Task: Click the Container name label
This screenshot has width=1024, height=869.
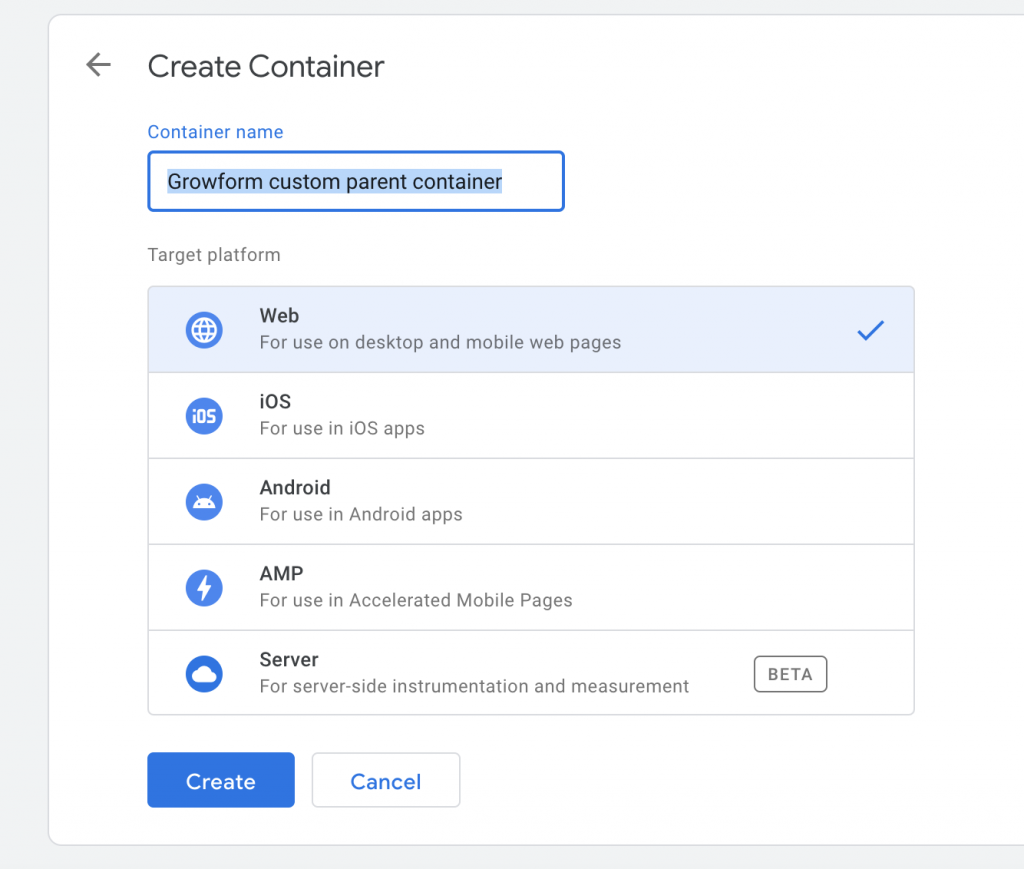Action: pos(216,132)
